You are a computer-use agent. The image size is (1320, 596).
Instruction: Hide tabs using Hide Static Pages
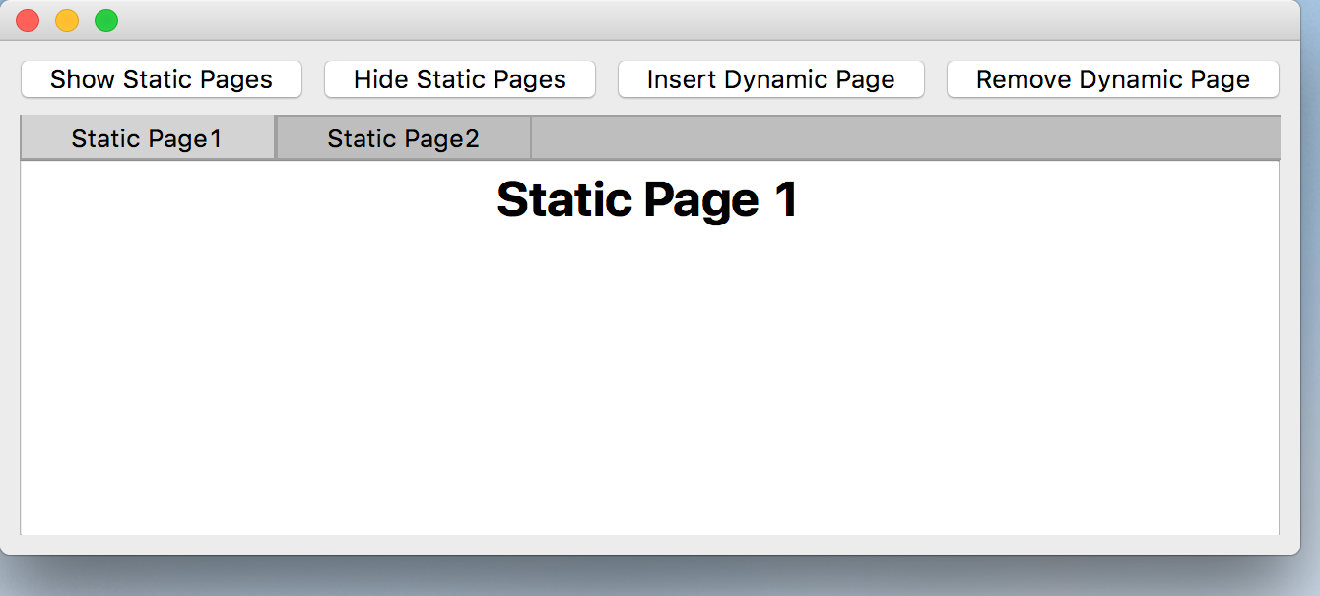(460, 80)
